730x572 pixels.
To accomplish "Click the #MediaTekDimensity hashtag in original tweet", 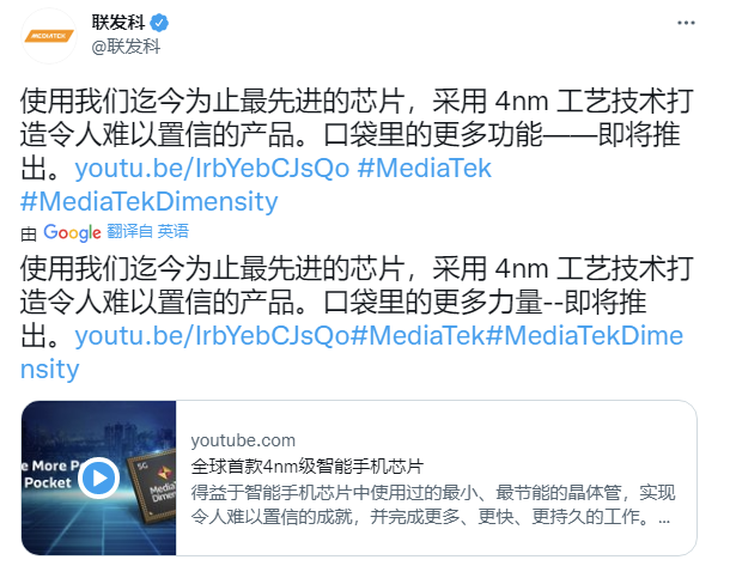I will click(149, 202).
